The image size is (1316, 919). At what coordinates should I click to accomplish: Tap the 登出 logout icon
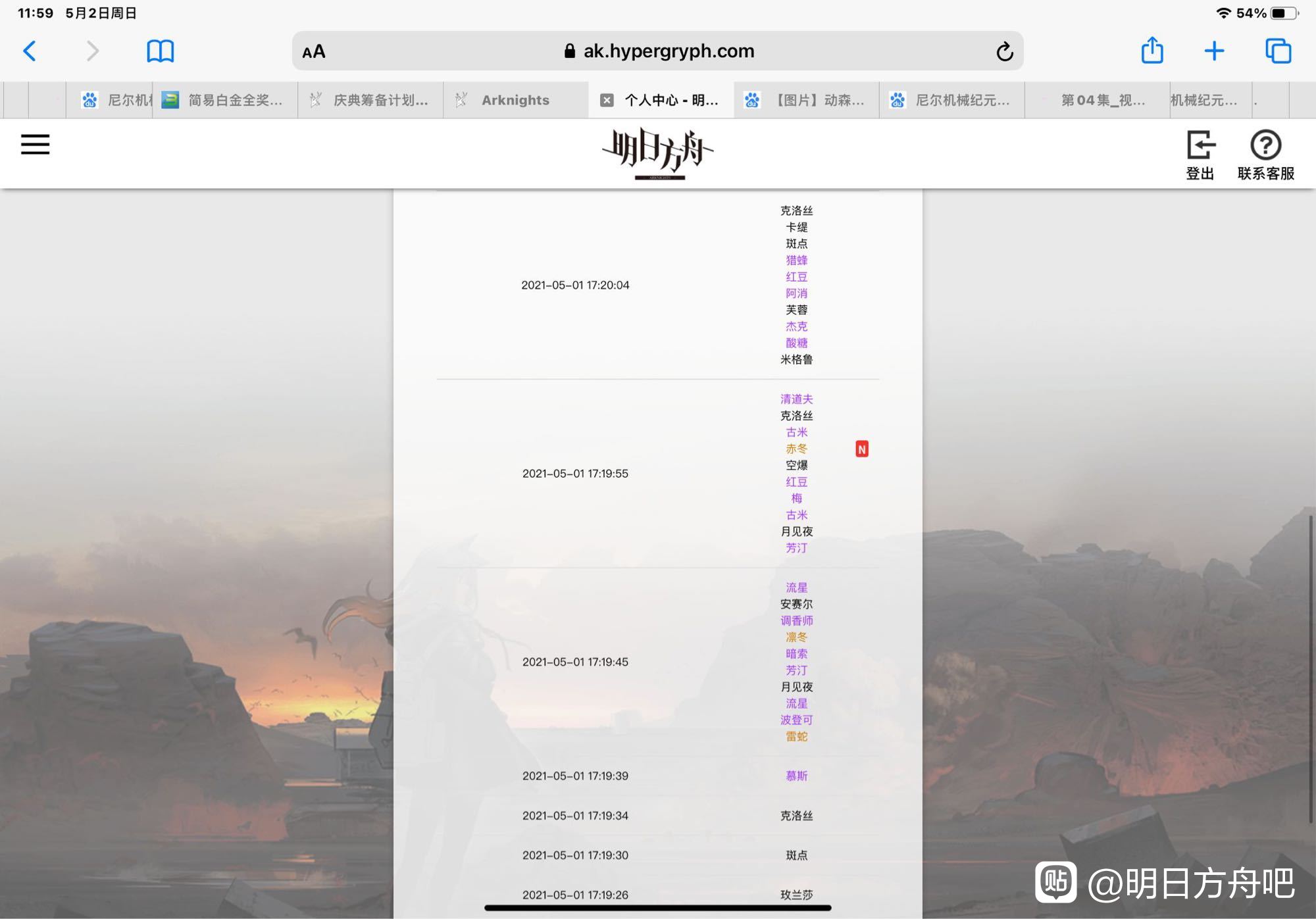(1200, 155)
